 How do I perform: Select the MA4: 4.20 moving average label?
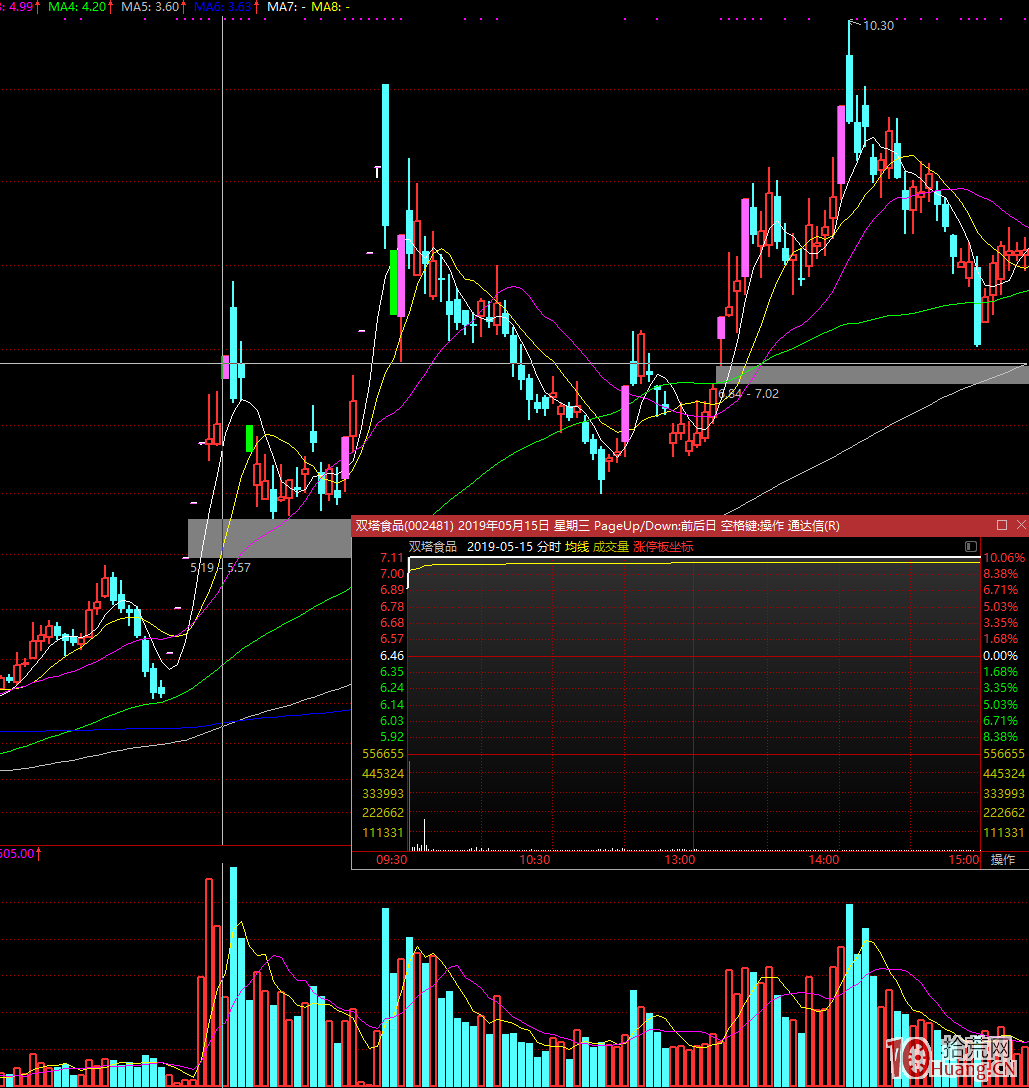click(78, 7)
